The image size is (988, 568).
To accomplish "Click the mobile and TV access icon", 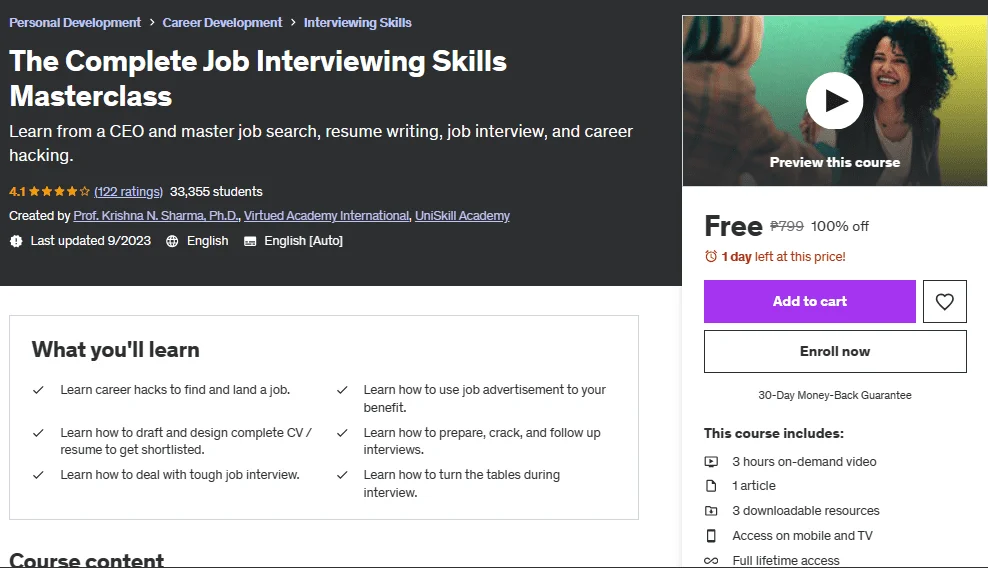I will coord(711,536).
